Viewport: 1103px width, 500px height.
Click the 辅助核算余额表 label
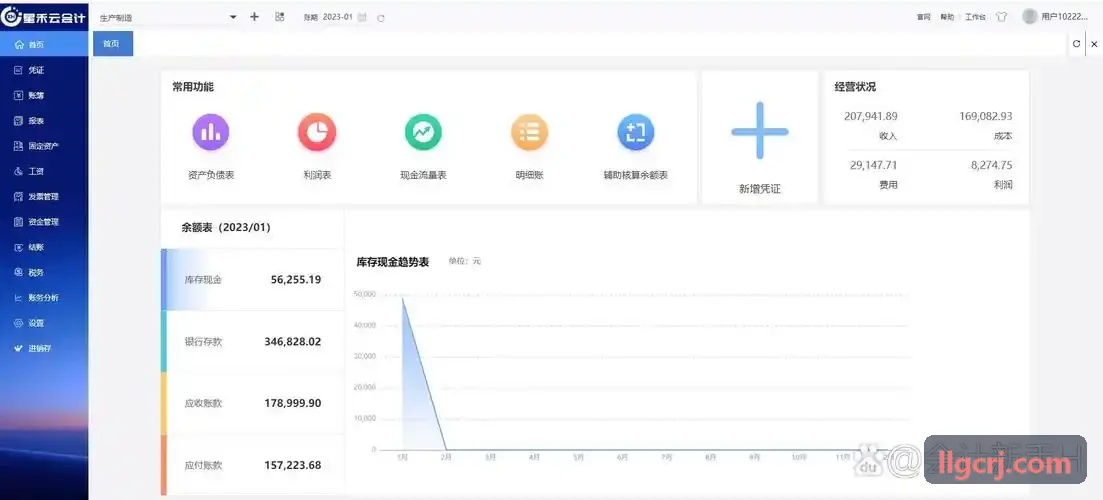click(635, 175)
